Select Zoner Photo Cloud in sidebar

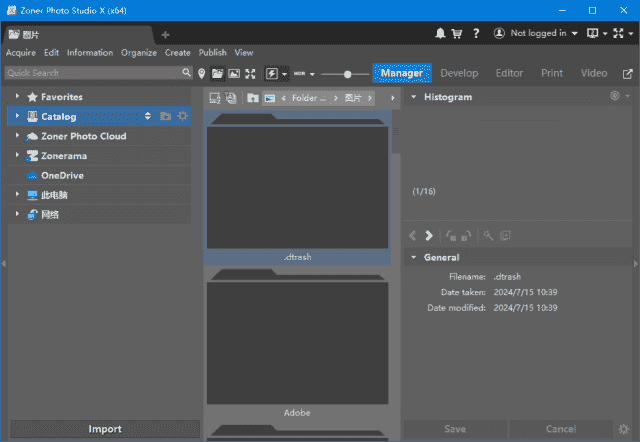[83, 136]
